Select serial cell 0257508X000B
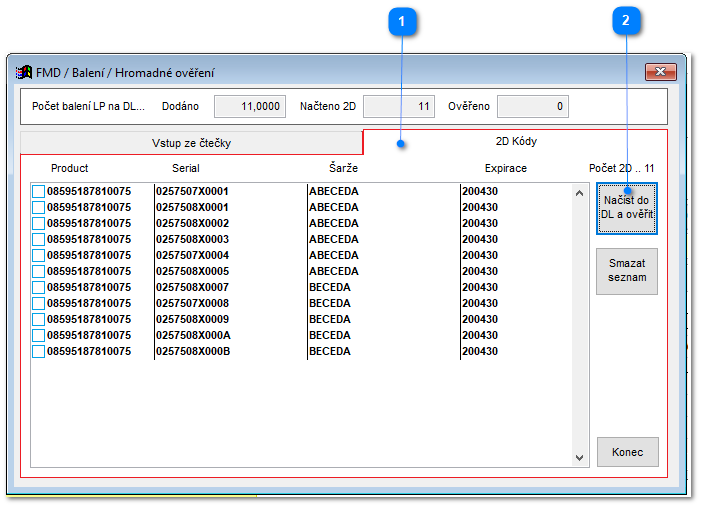This screenshot has width=701, height=507. pyautogui.click(x=193, y=351)
